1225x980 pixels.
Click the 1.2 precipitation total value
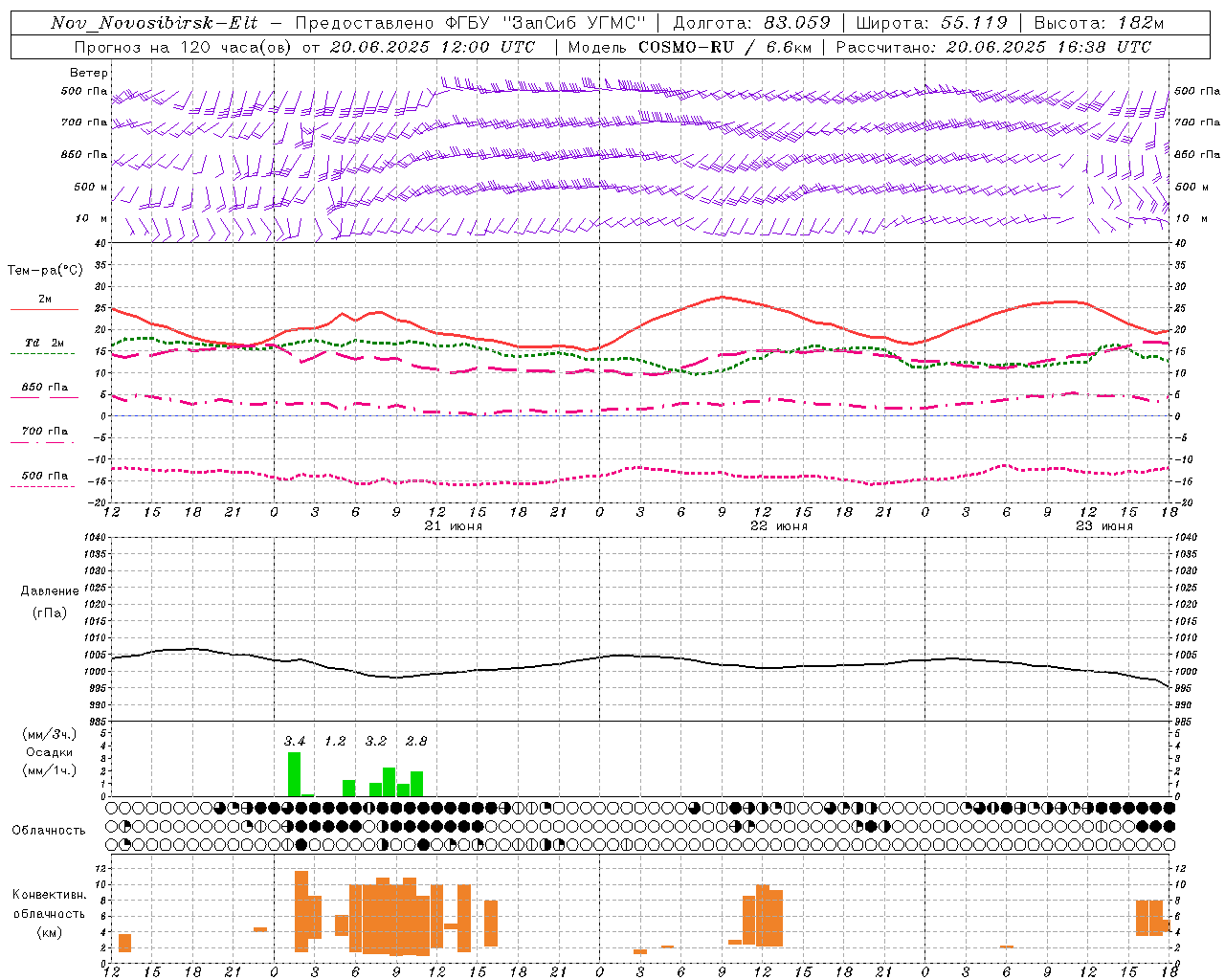coord(335,742)
